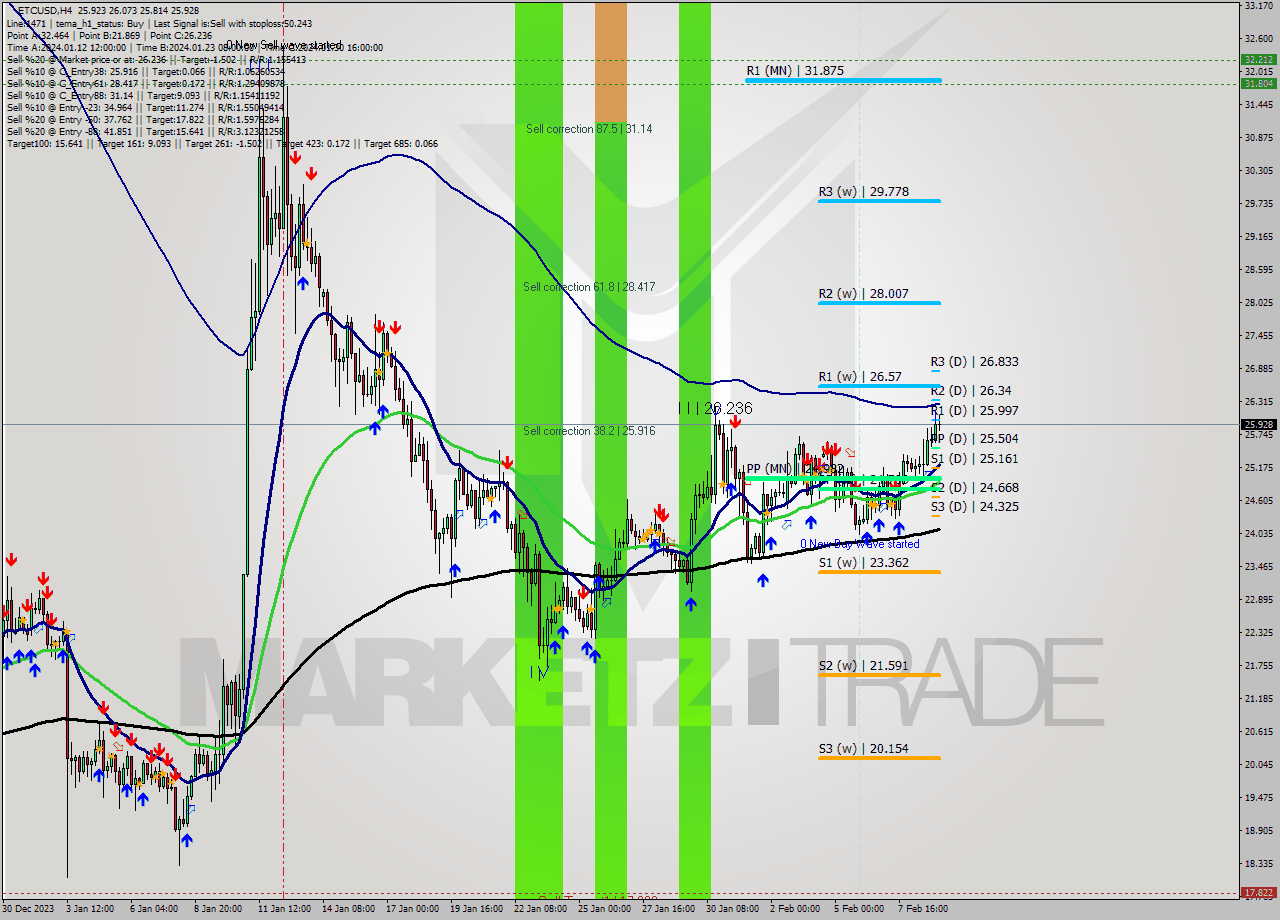Click the 'Sell correction 38.2 | 25.916' label

pos(589,431)
